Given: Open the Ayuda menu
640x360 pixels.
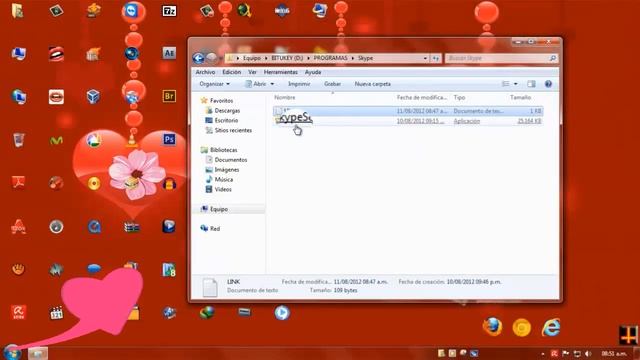Looking at the screenshot, I should pyautogui.click(x=313, y=72).
